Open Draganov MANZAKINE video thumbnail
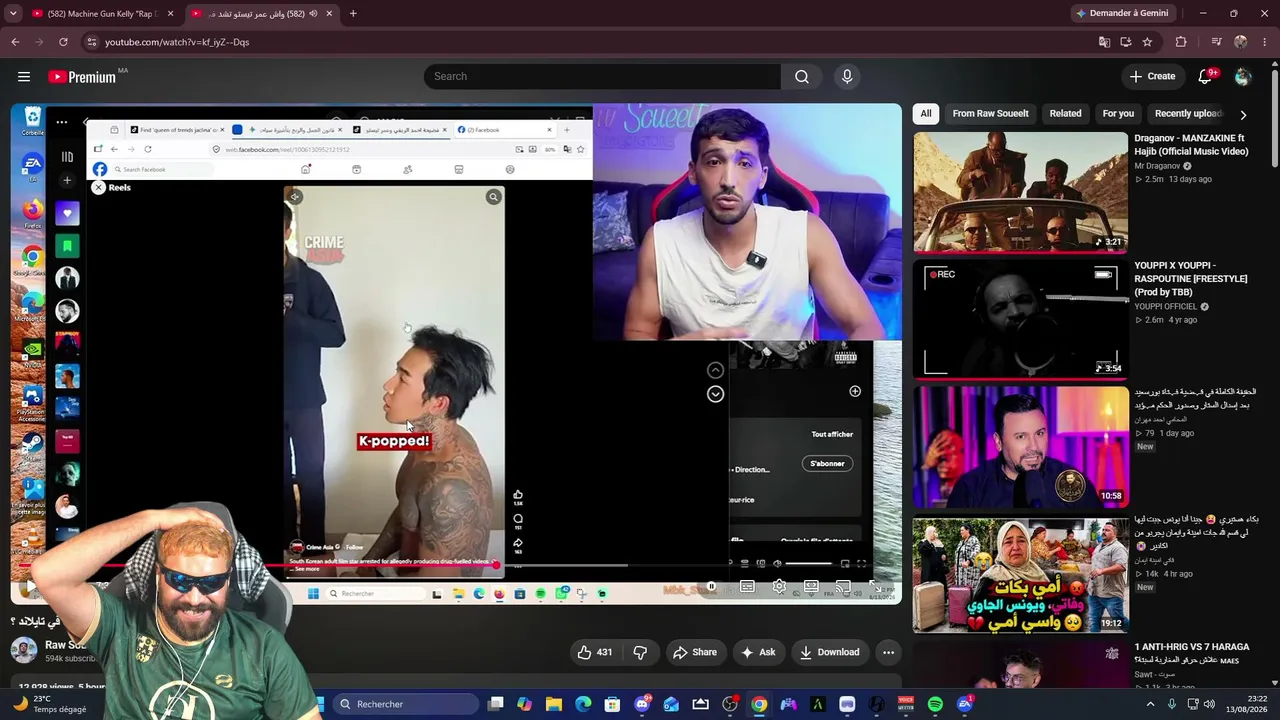The image size is (1280, 720). pyautogui.click(x=1020, y=192)
